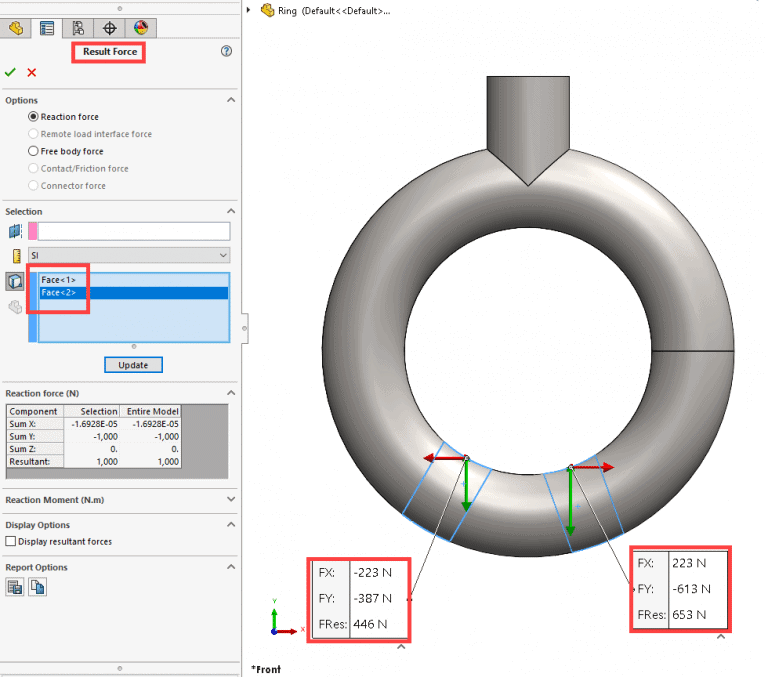Click the save report to file icon
This screenshot has height=677, width=768.
pyautogui.click(x=15, y=588)
